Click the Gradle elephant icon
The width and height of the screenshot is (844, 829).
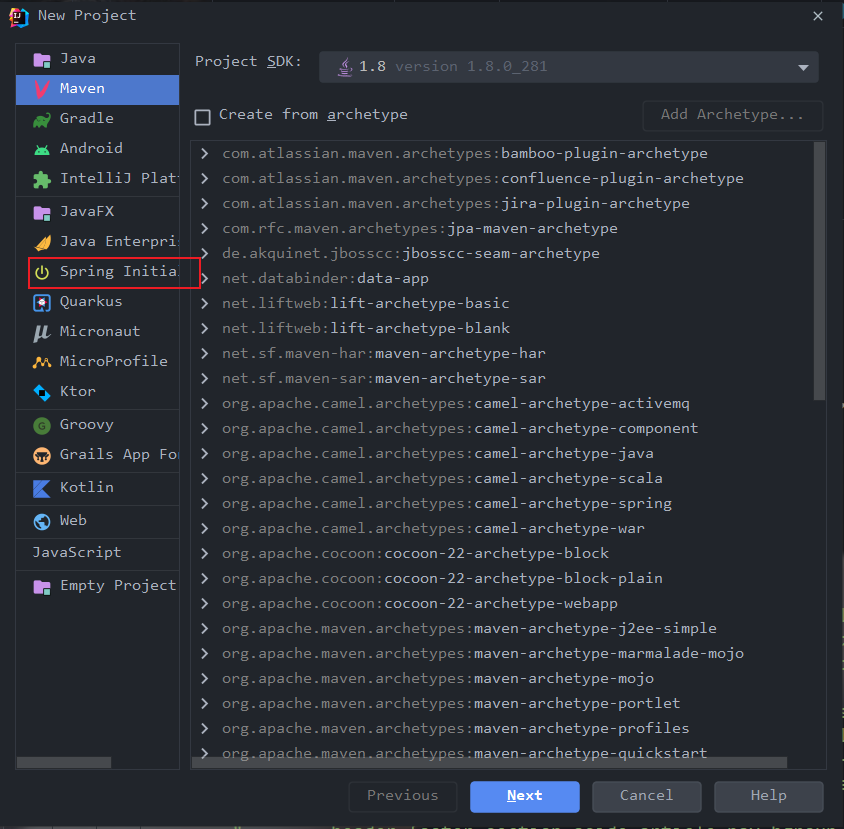click(41, 120)
